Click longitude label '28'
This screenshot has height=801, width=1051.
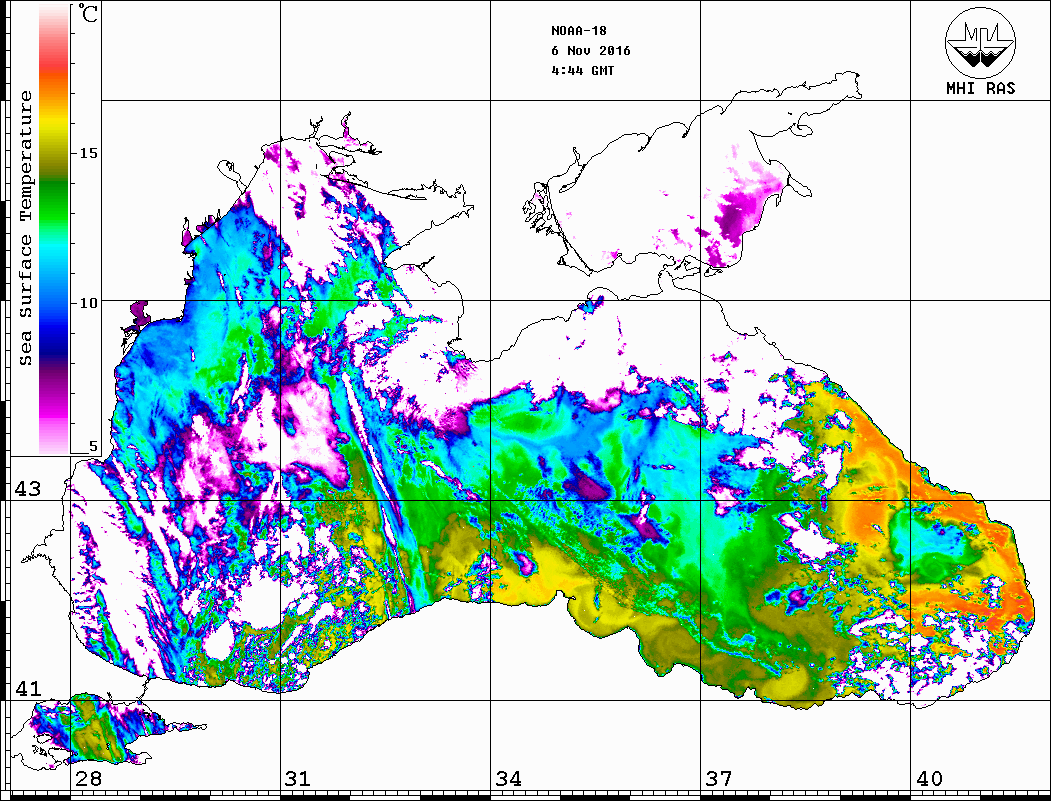pos(88,778)
